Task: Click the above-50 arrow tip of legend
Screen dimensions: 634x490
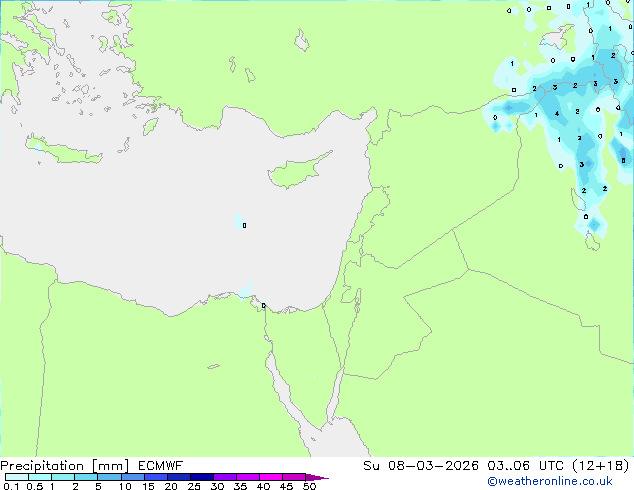Action: pos(317,477)
